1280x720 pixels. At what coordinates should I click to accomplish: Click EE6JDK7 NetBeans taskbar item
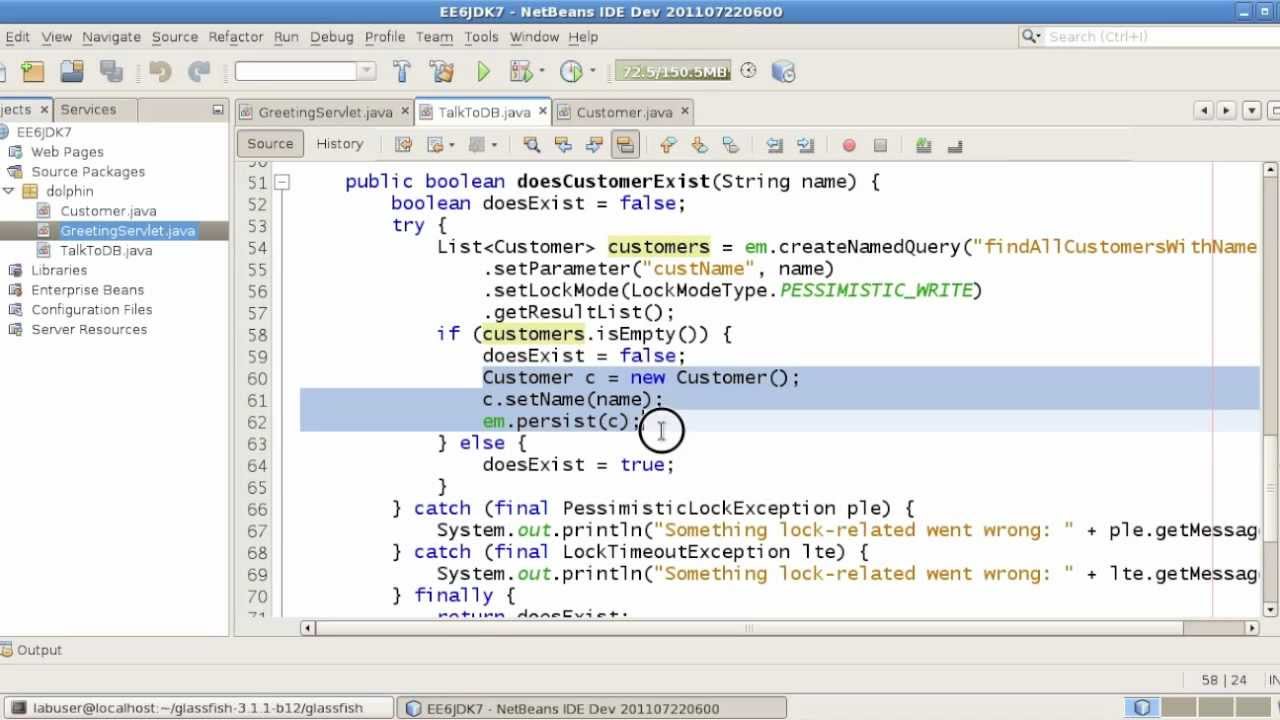pos(591,708)
